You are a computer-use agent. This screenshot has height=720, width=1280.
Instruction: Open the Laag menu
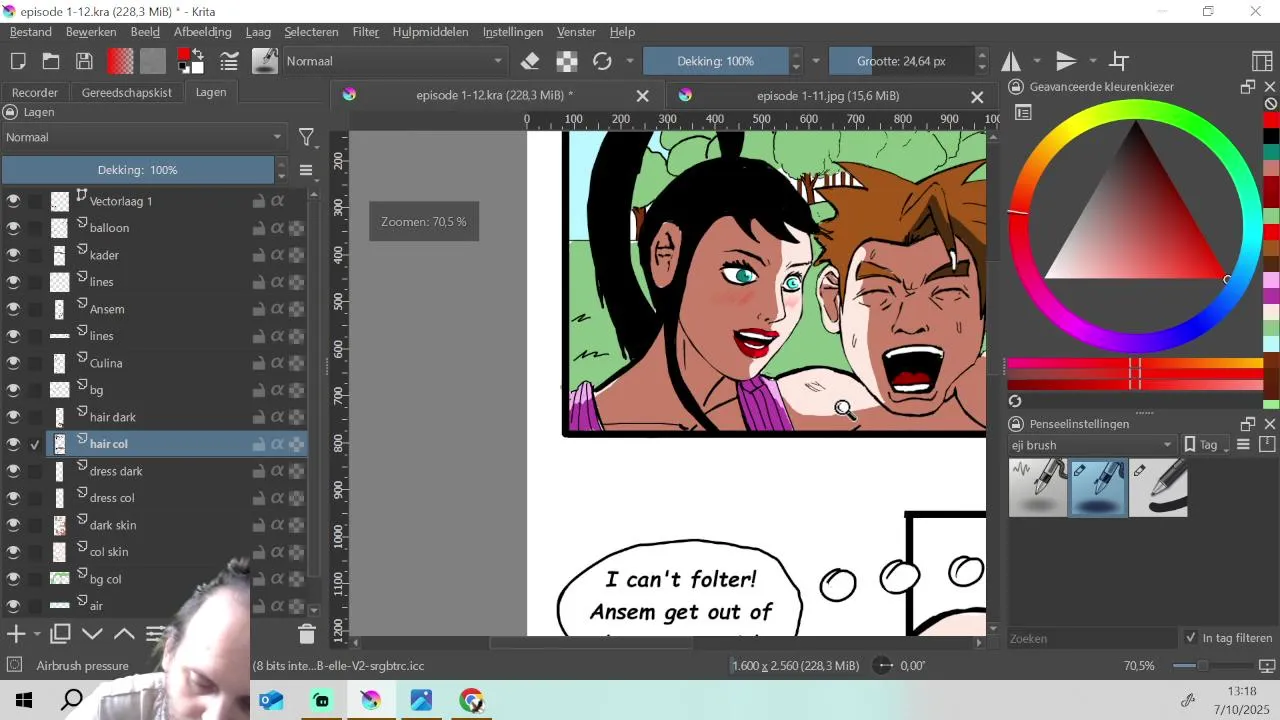pos(258,32)
